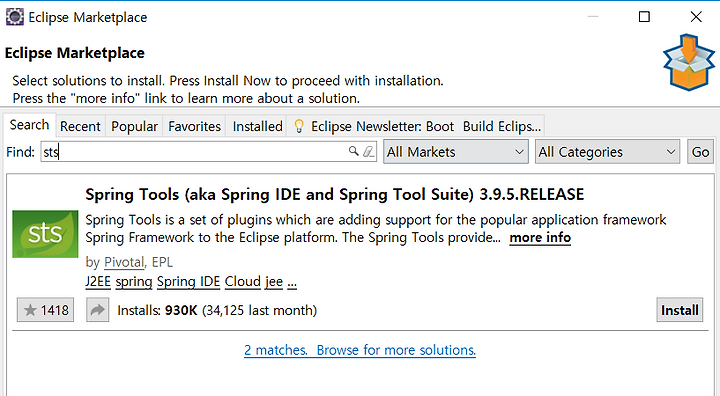Click the Pivotal author link

(x=124, y=262)
